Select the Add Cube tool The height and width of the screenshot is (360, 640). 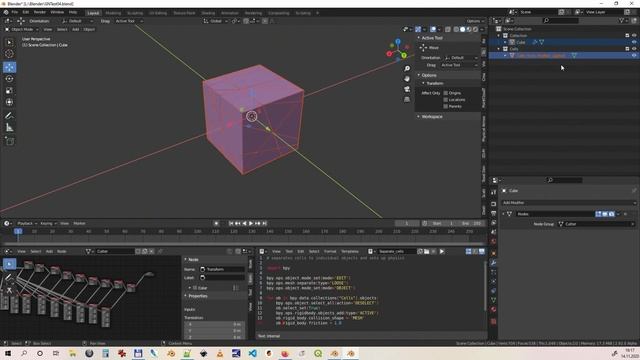point(9,141)
